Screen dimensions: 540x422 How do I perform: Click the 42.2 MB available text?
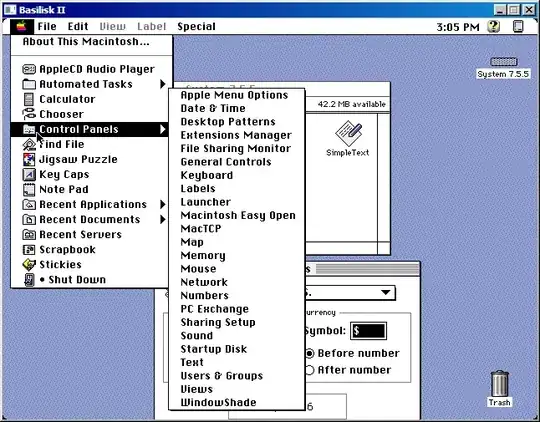point(352,104)
